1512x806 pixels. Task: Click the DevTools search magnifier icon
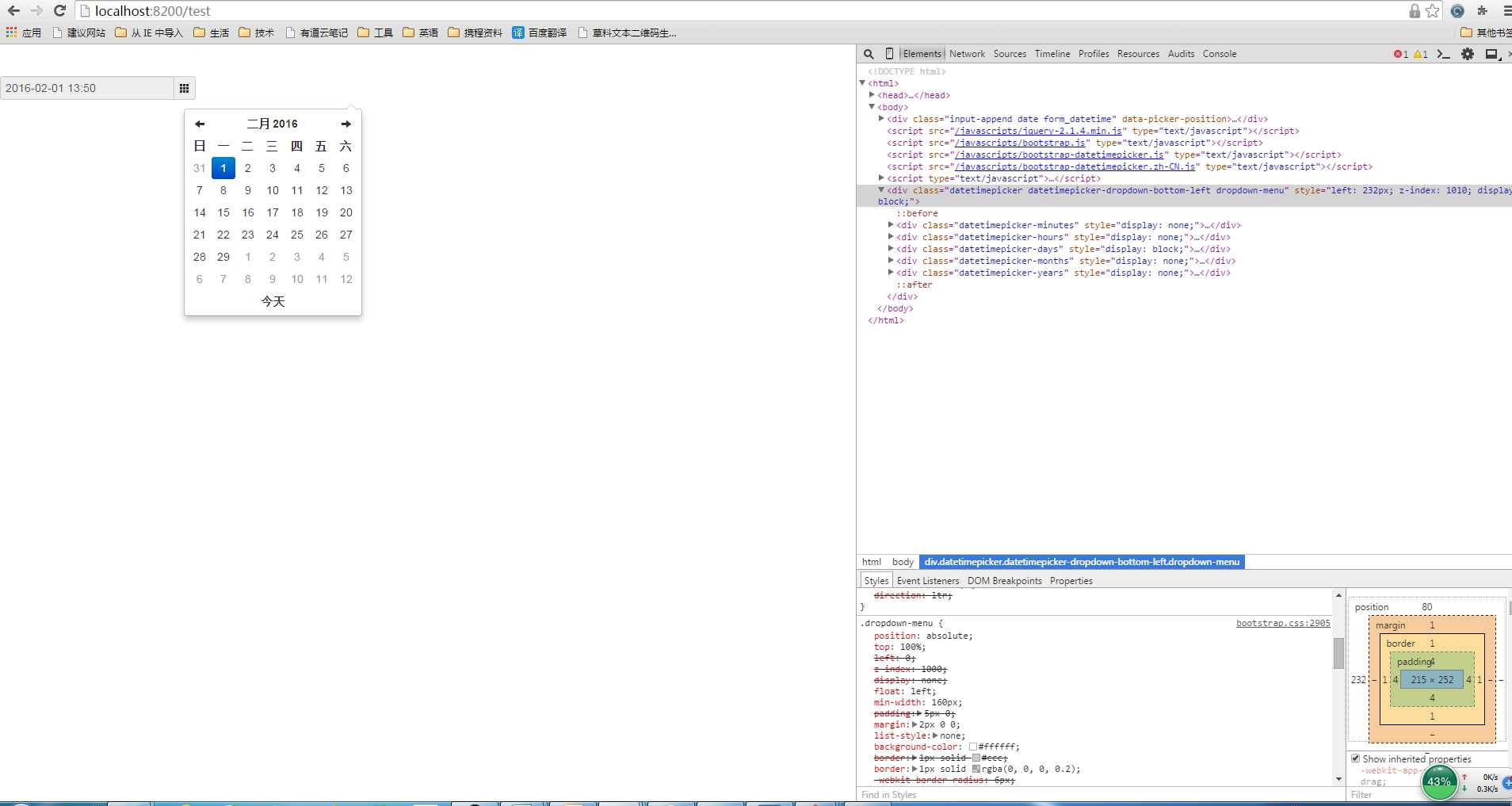(x=869, y=54)
